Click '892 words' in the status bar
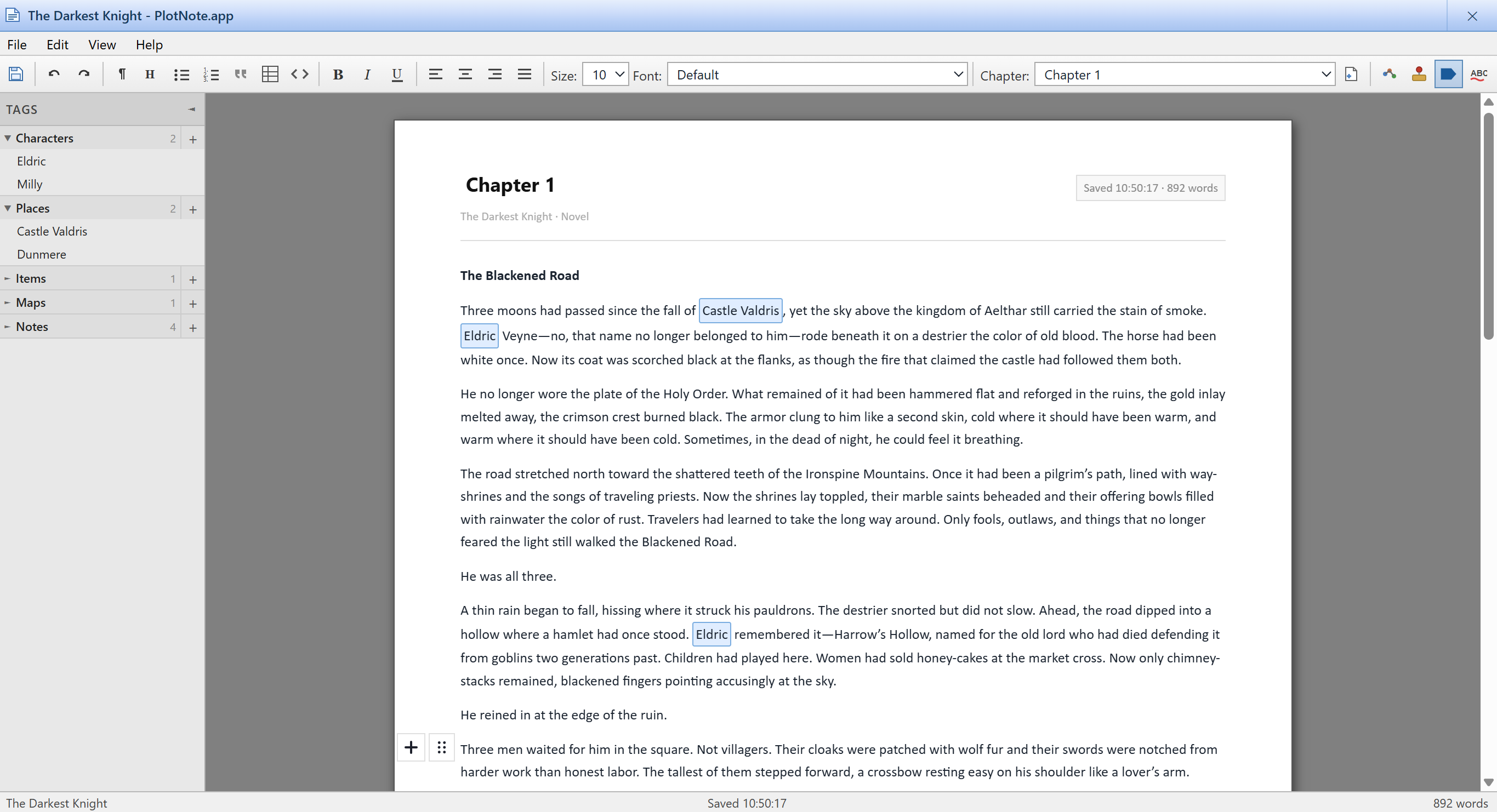The height and width of the screenshot is (812, 1497). (1460, 803)
